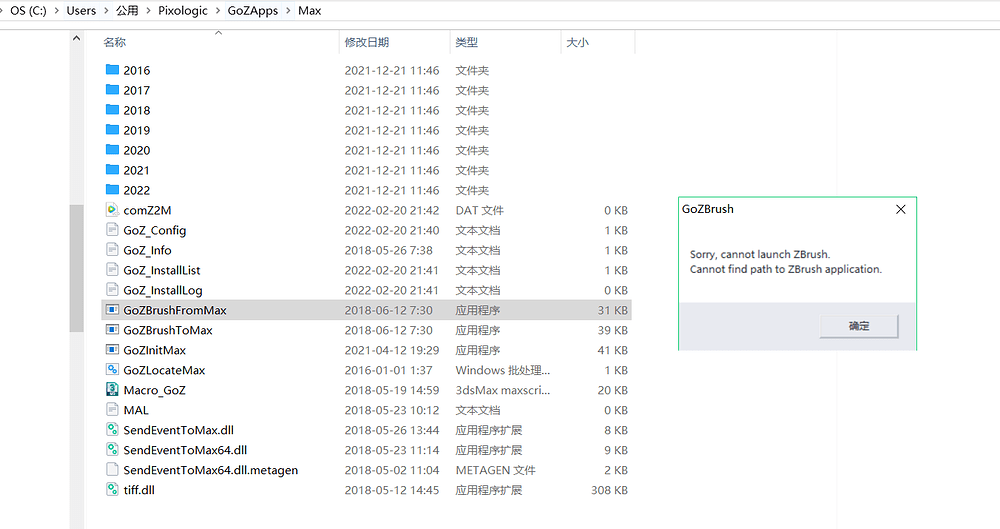Select file name GoZLocateMax
The height and width of the screenshot is (529, 1000).
(x=165, y=370)
